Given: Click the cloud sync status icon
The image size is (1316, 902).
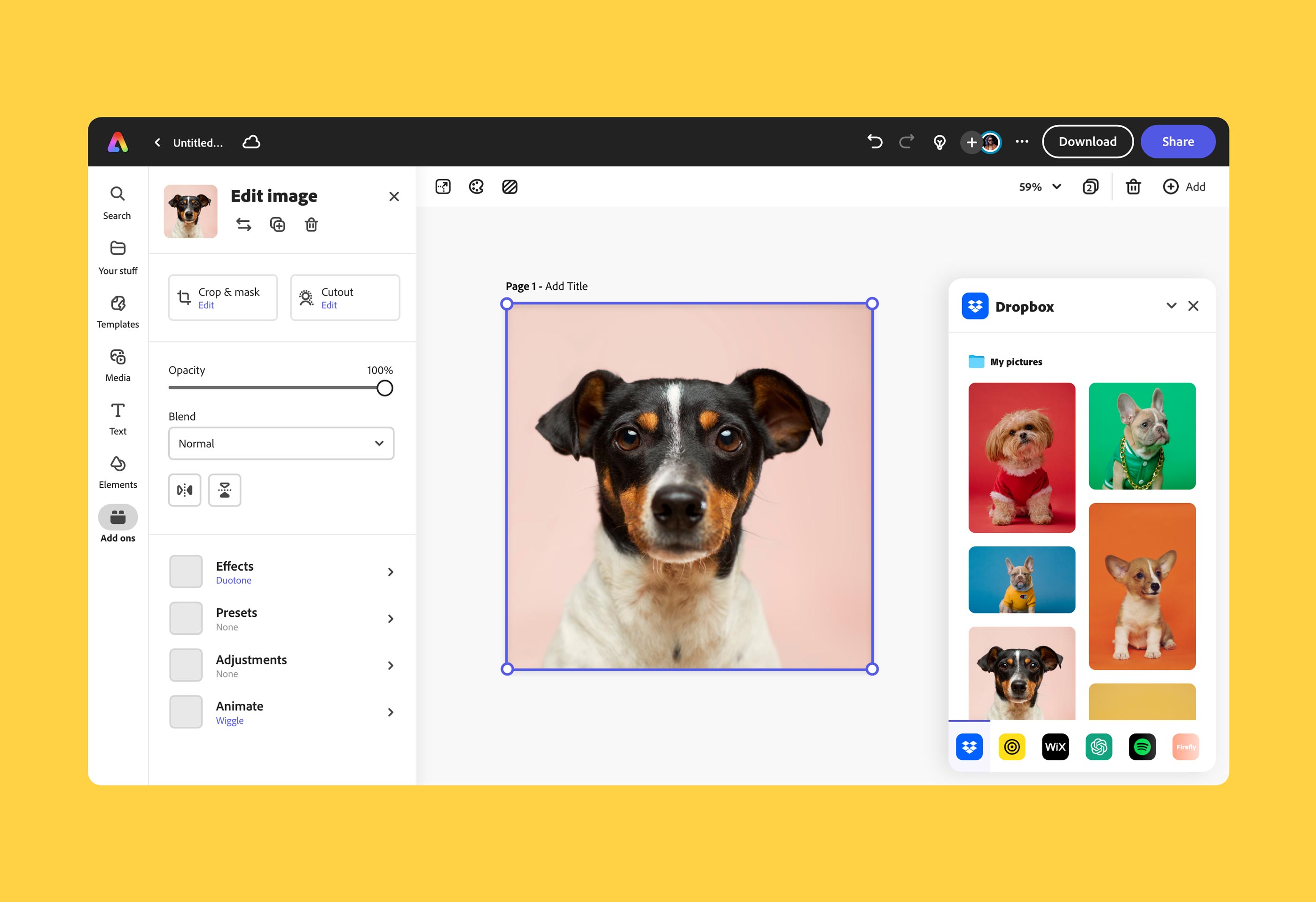Looking at the screenshot, I should coord(251,142).
